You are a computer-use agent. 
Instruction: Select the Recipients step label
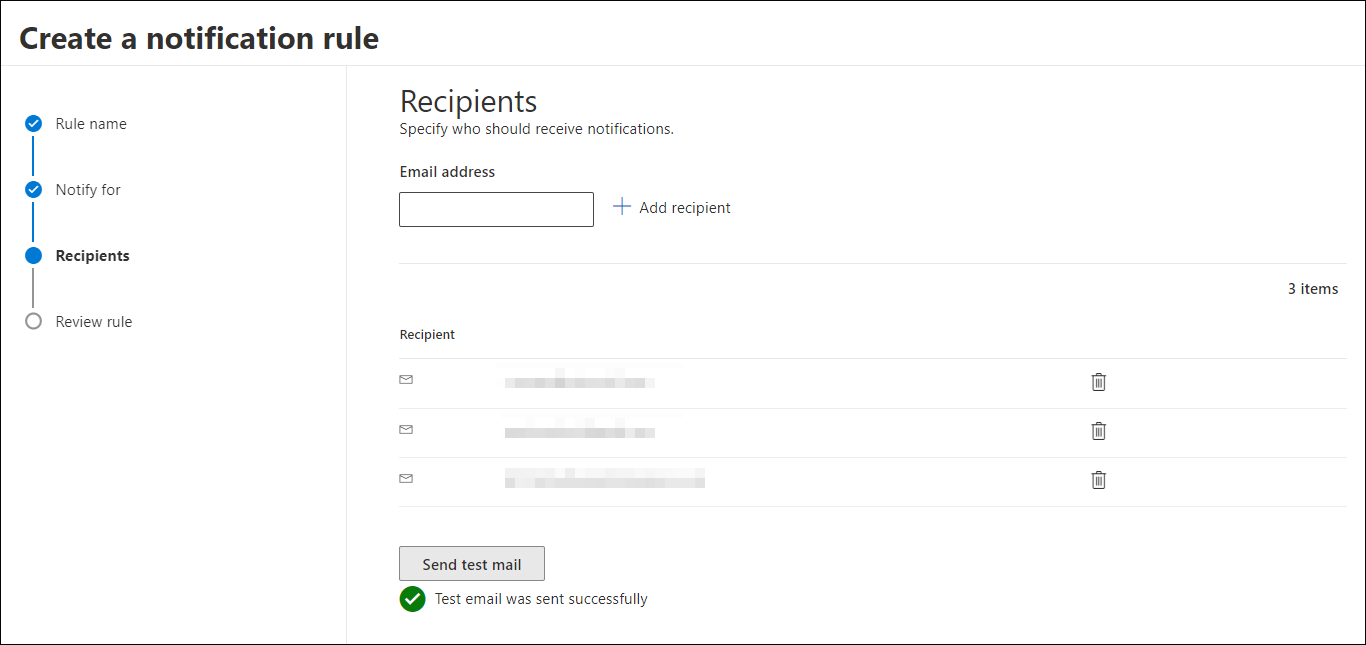pyautogui.click(x=93, y=256)
